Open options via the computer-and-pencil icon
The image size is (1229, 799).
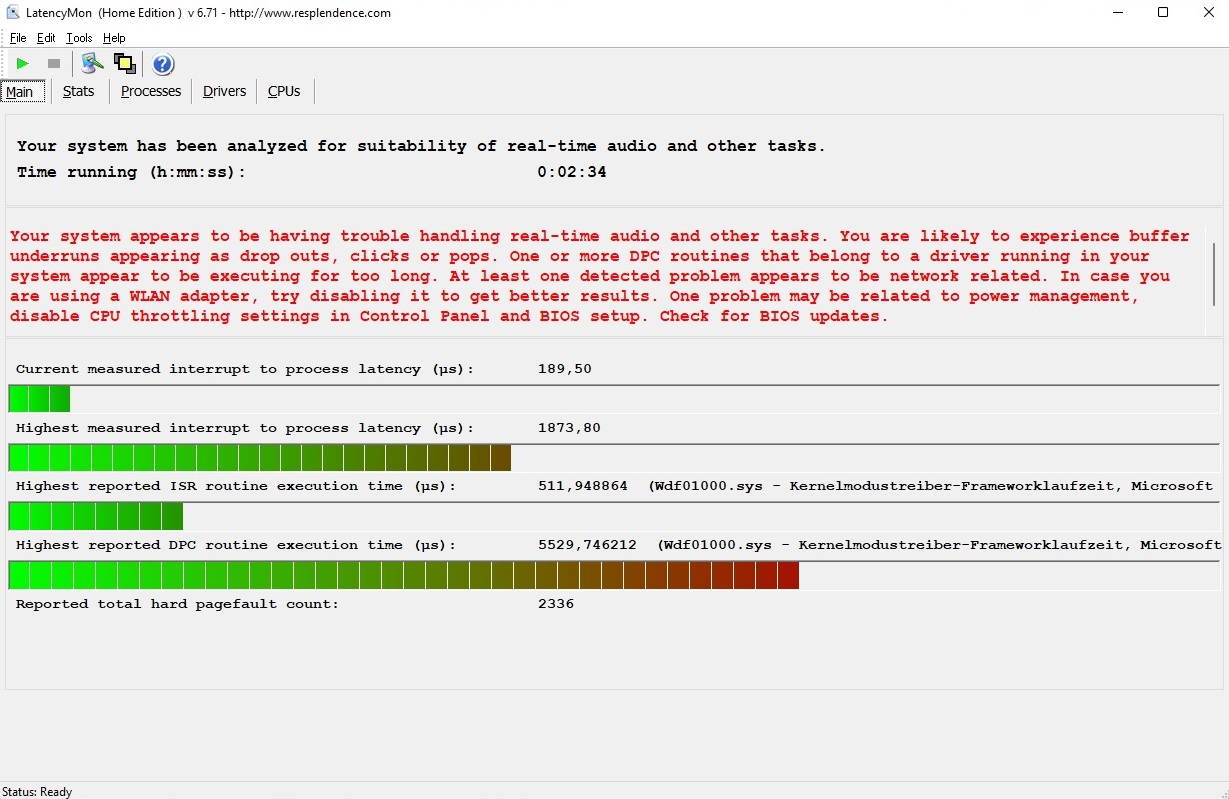click(92, 64)
